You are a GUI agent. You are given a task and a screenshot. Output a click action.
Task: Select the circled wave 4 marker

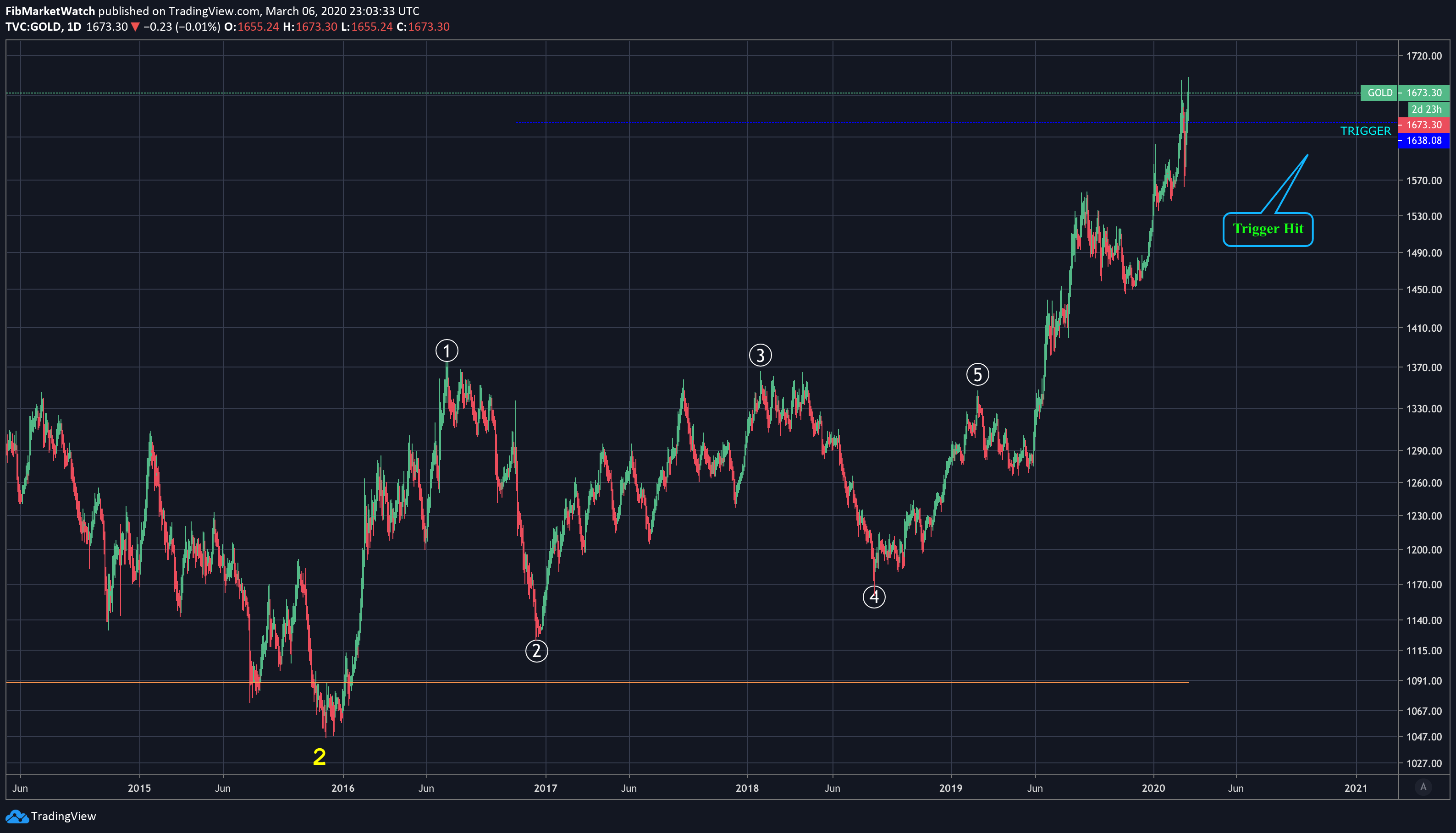874,597
